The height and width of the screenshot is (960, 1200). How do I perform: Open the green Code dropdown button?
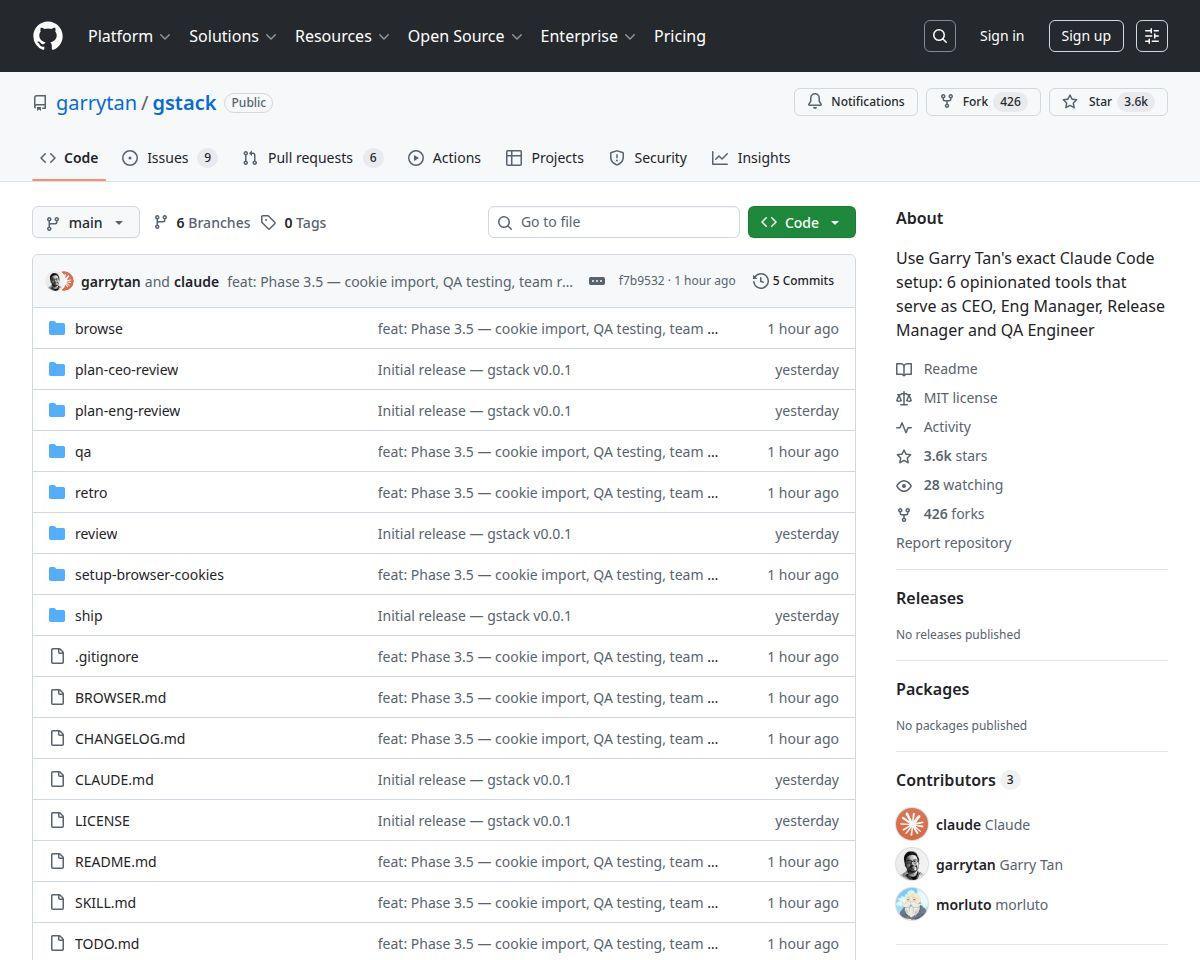802,222
